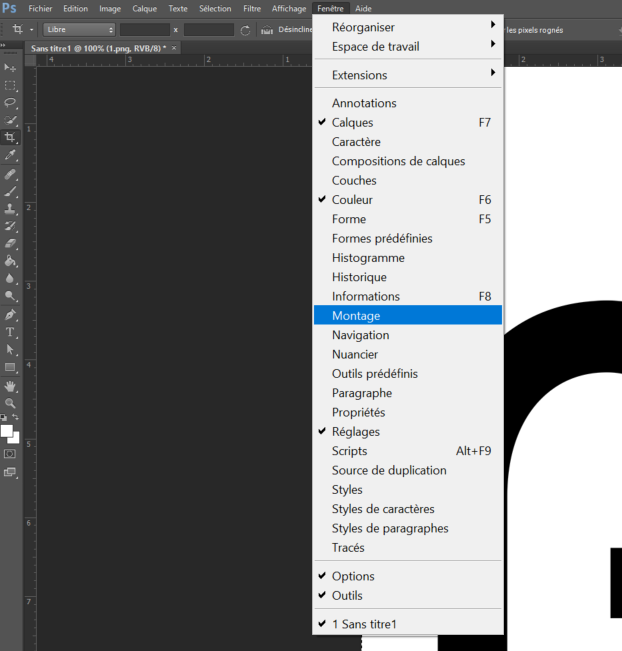The image size is (622, 651).
Task: Select the Brush tool
Action: [10, 191]
